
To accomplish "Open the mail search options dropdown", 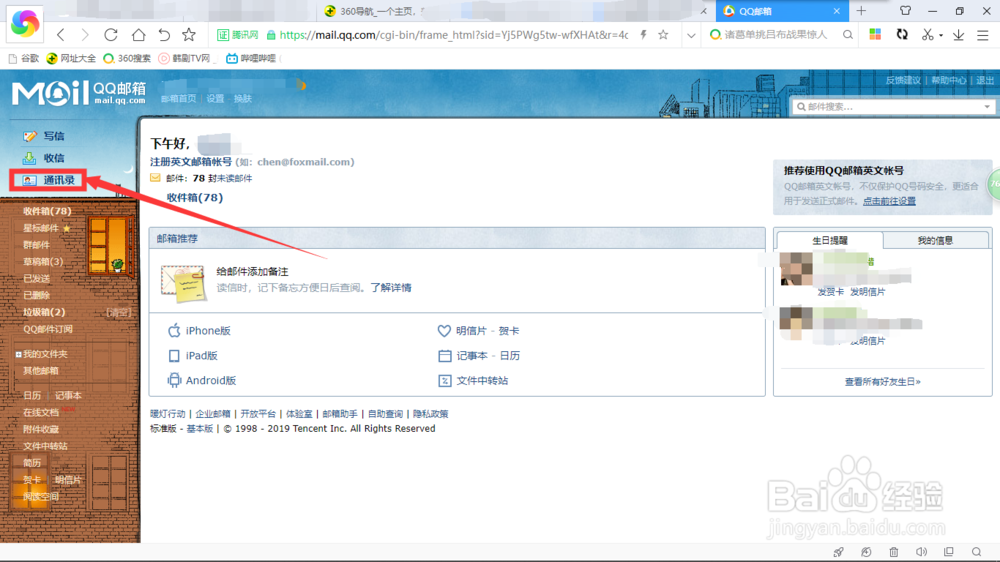I will pyautogui.click(x=987, y=107).
